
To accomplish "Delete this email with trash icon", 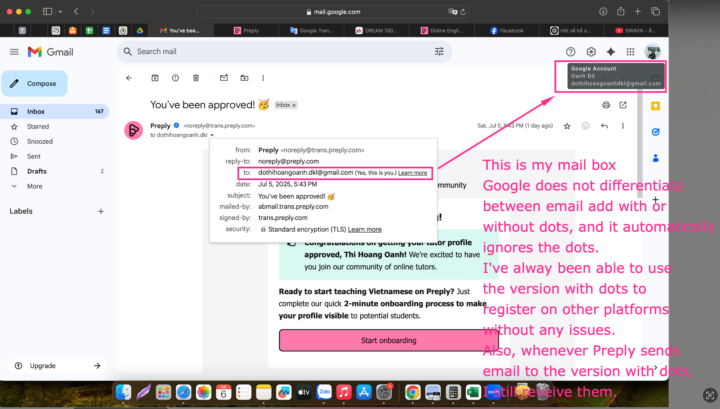I will pos(196,78).
